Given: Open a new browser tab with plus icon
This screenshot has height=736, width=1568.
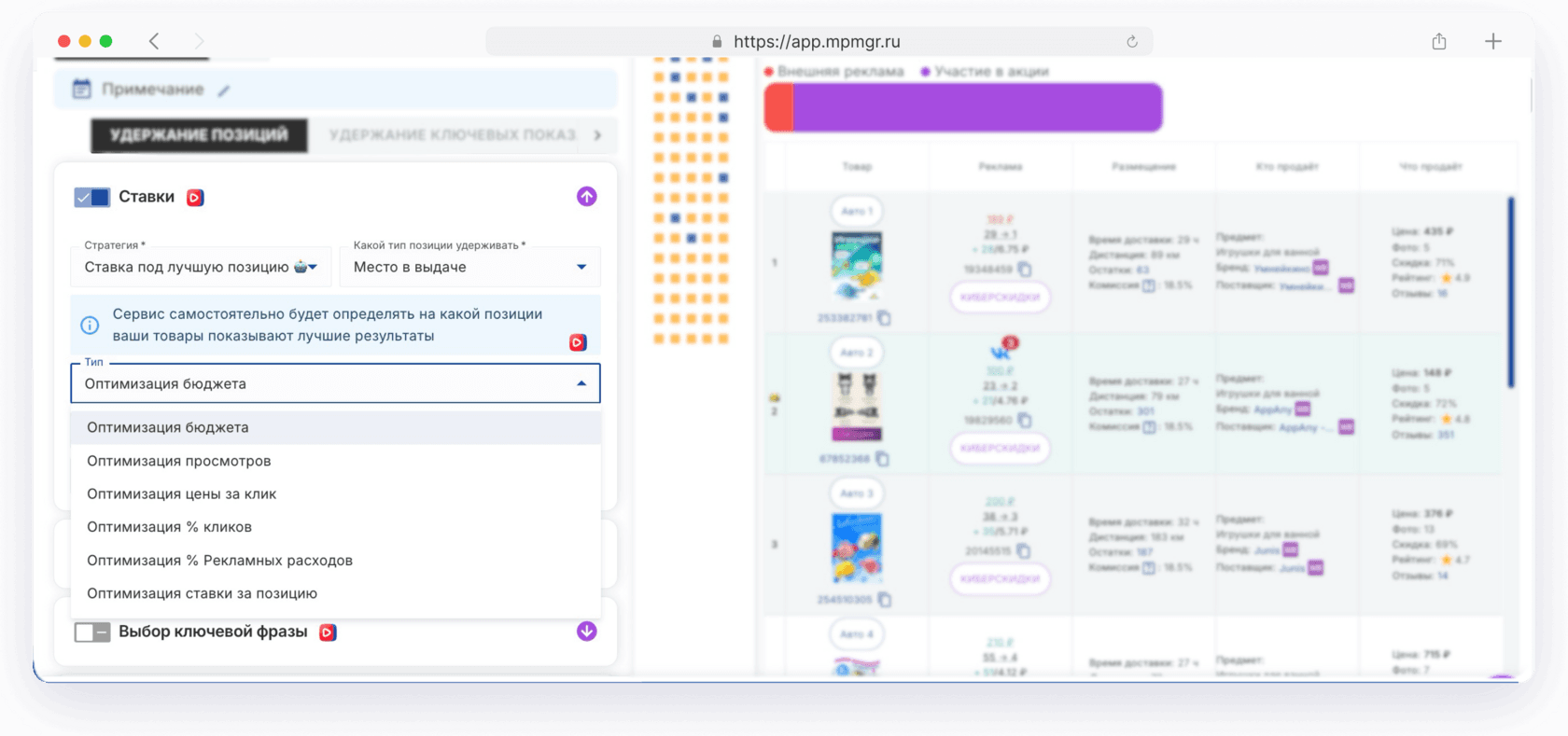Looking at the screenshot, I should [x=1493, y=42].
